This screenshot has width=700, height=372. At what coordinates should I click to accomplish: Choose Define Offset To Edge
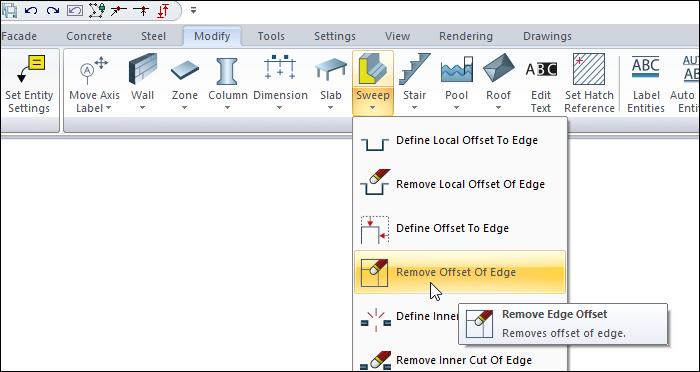click(x=460, y=228)
